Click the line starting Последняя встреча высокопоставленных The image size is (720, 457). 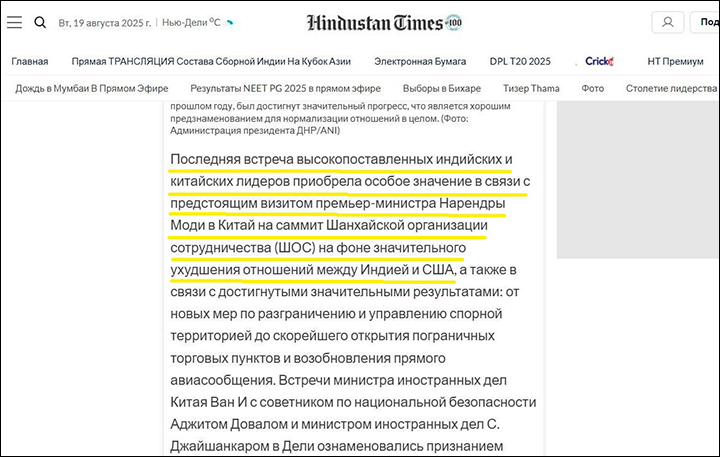(x=341, y=159)
